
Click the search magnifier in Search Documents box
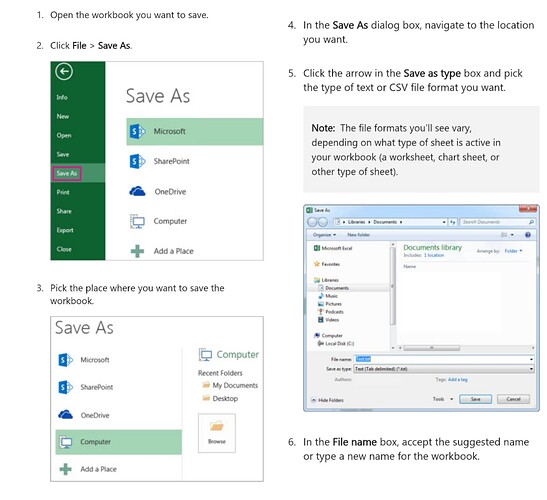531,222
